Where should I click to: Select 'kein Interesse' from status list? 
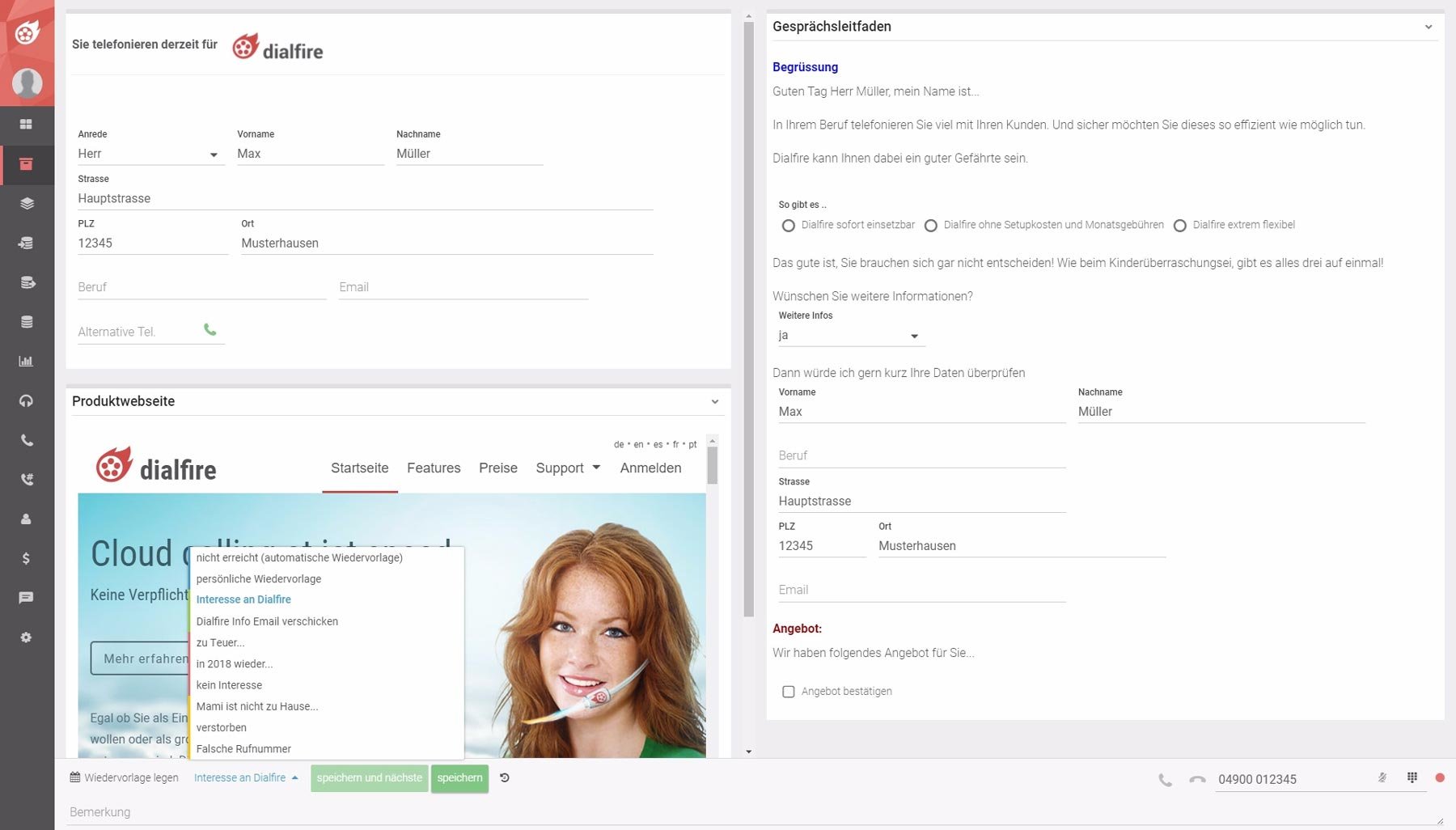click(x=328, y=685)
